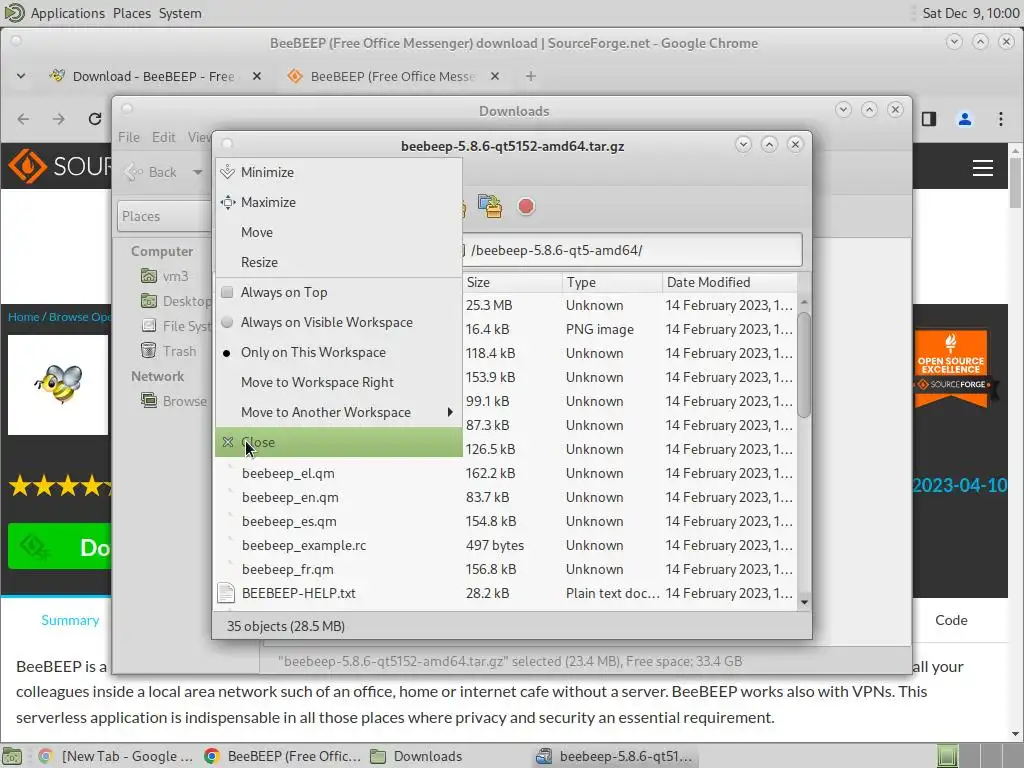This screenshot has width=1024, height=768.
Task: Select the BEEBEEP-HELP.txt file row
Action: click(x=507, y=594)
